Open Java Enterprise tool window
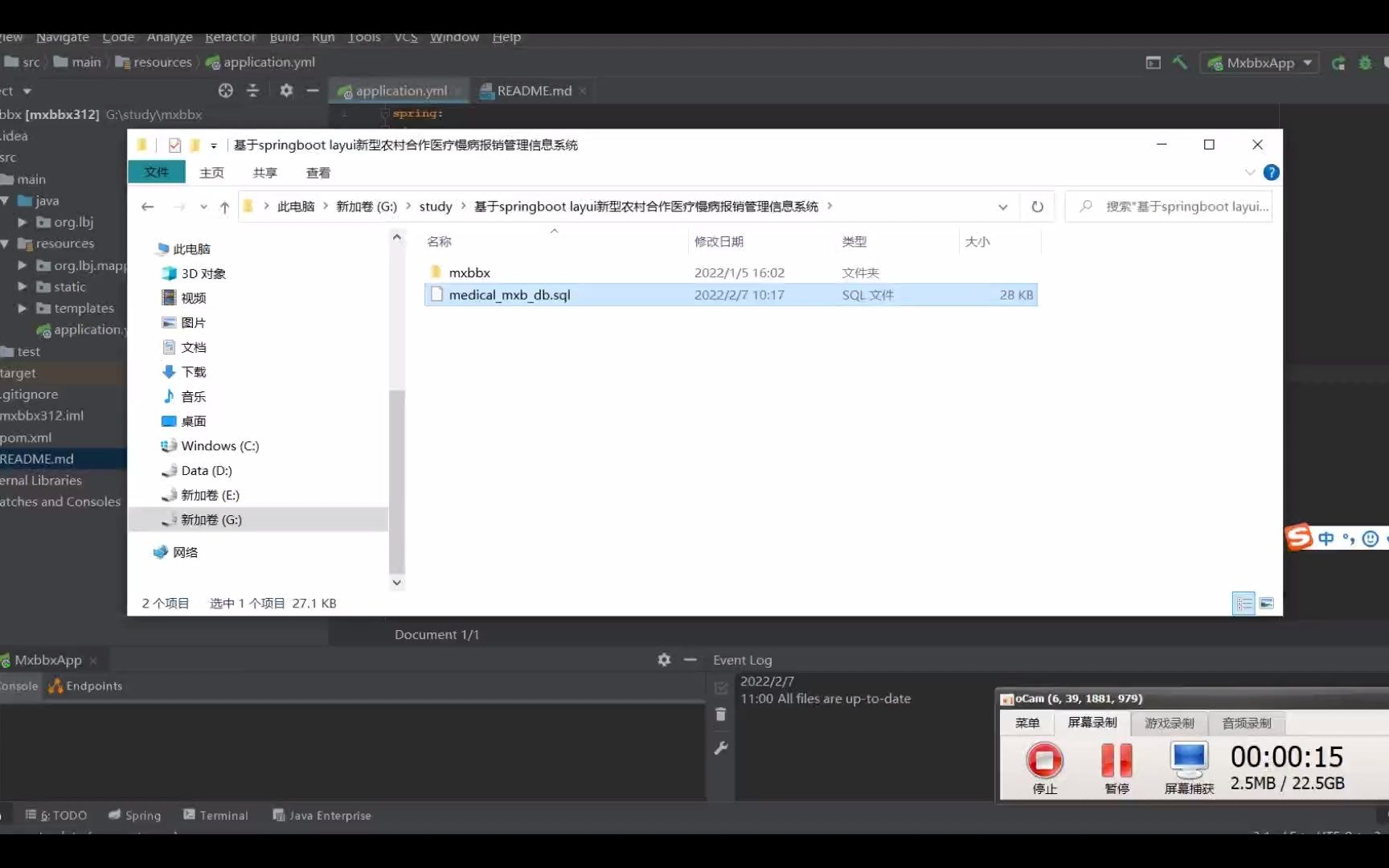Image resolution: width=1389 pixels, height=868 pixels. click(x=322, y=815)
